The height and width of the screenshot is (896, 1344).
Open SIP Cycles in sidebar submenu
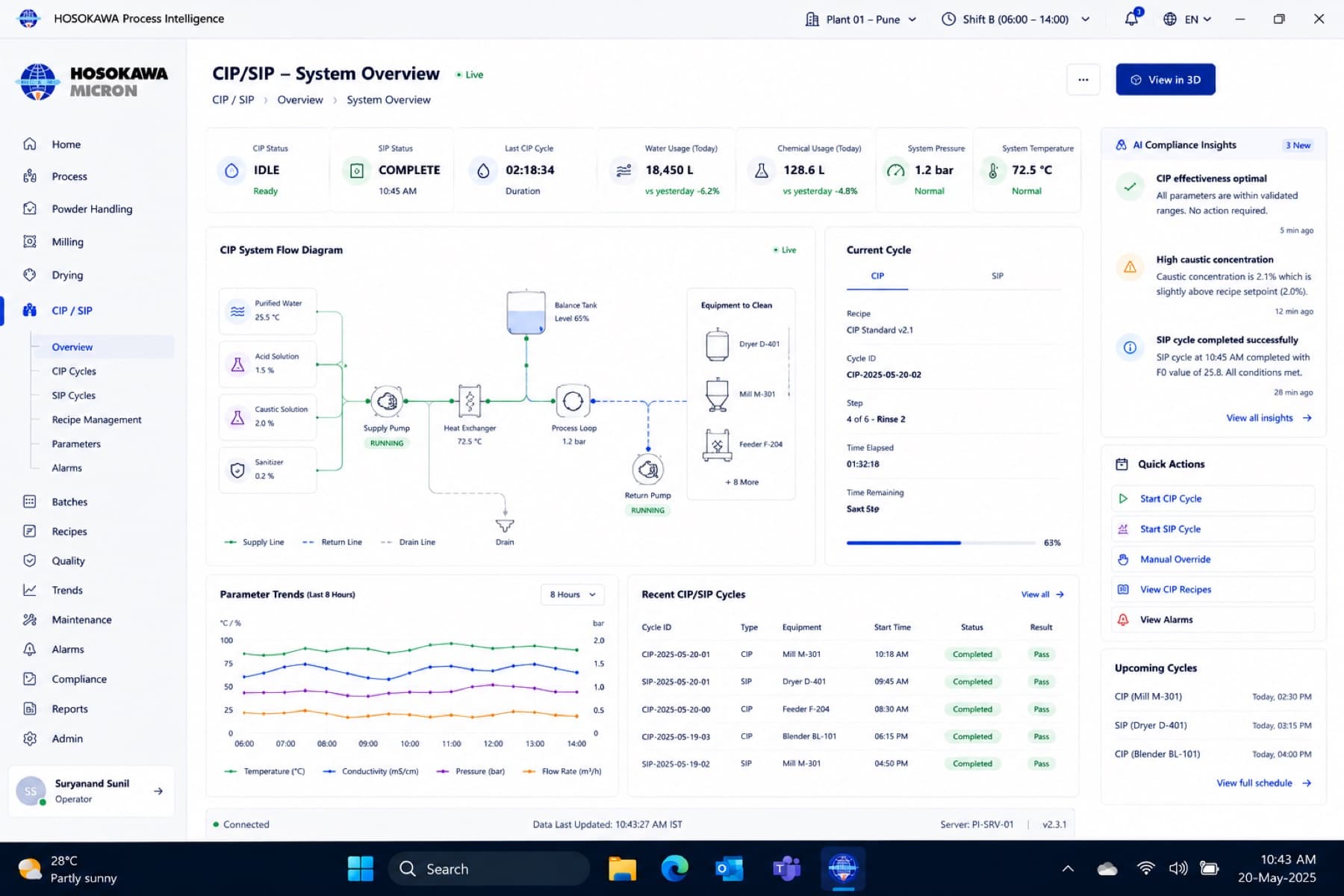tap(74, 396)
